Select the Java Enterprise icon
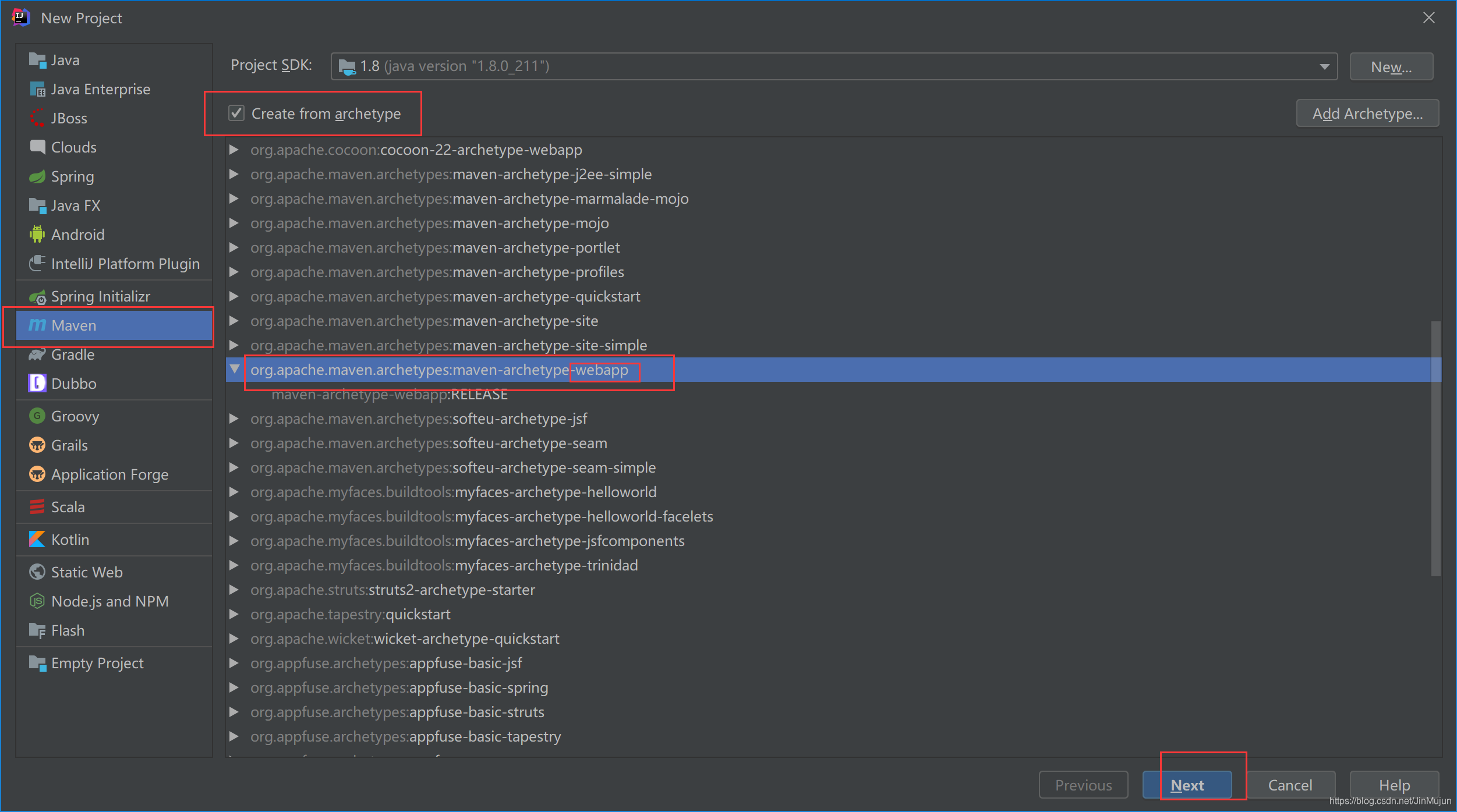Screen dimensions: 1457x812 point(37,89)
